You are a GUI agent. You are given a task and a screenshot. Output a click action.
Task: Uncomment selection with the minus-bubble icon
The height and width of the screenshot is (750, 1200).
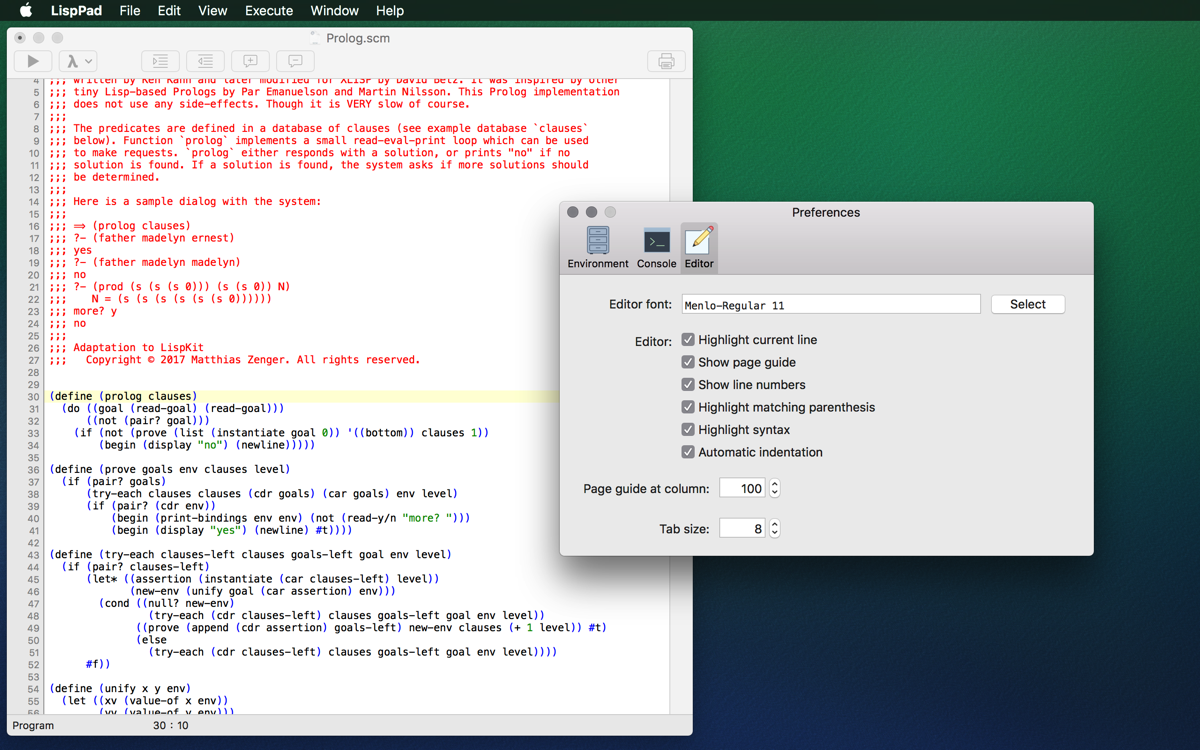coord(295,61)
